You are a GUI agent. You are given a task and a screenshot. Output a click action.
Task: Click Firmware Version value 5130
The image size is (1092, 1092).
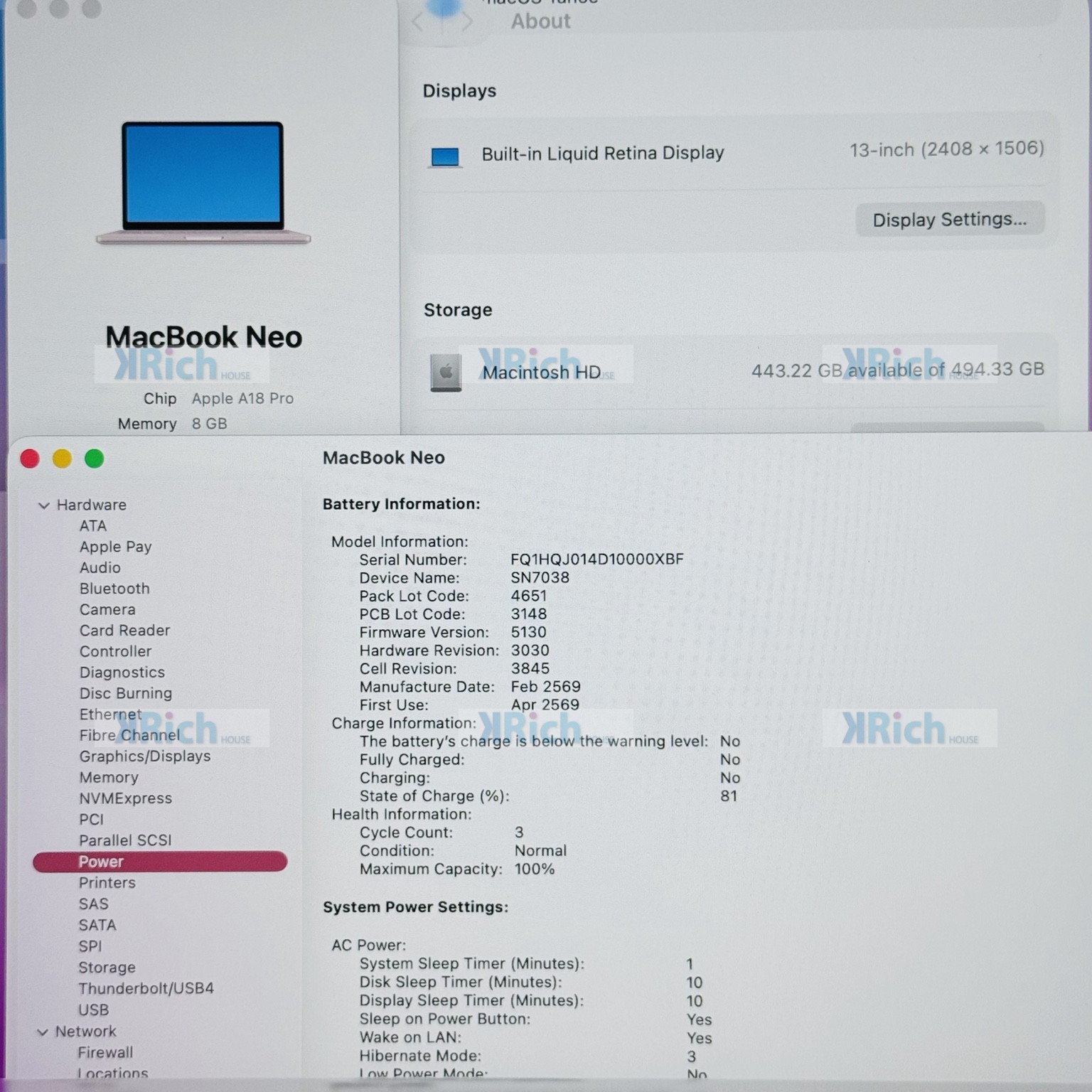[528, 632]
